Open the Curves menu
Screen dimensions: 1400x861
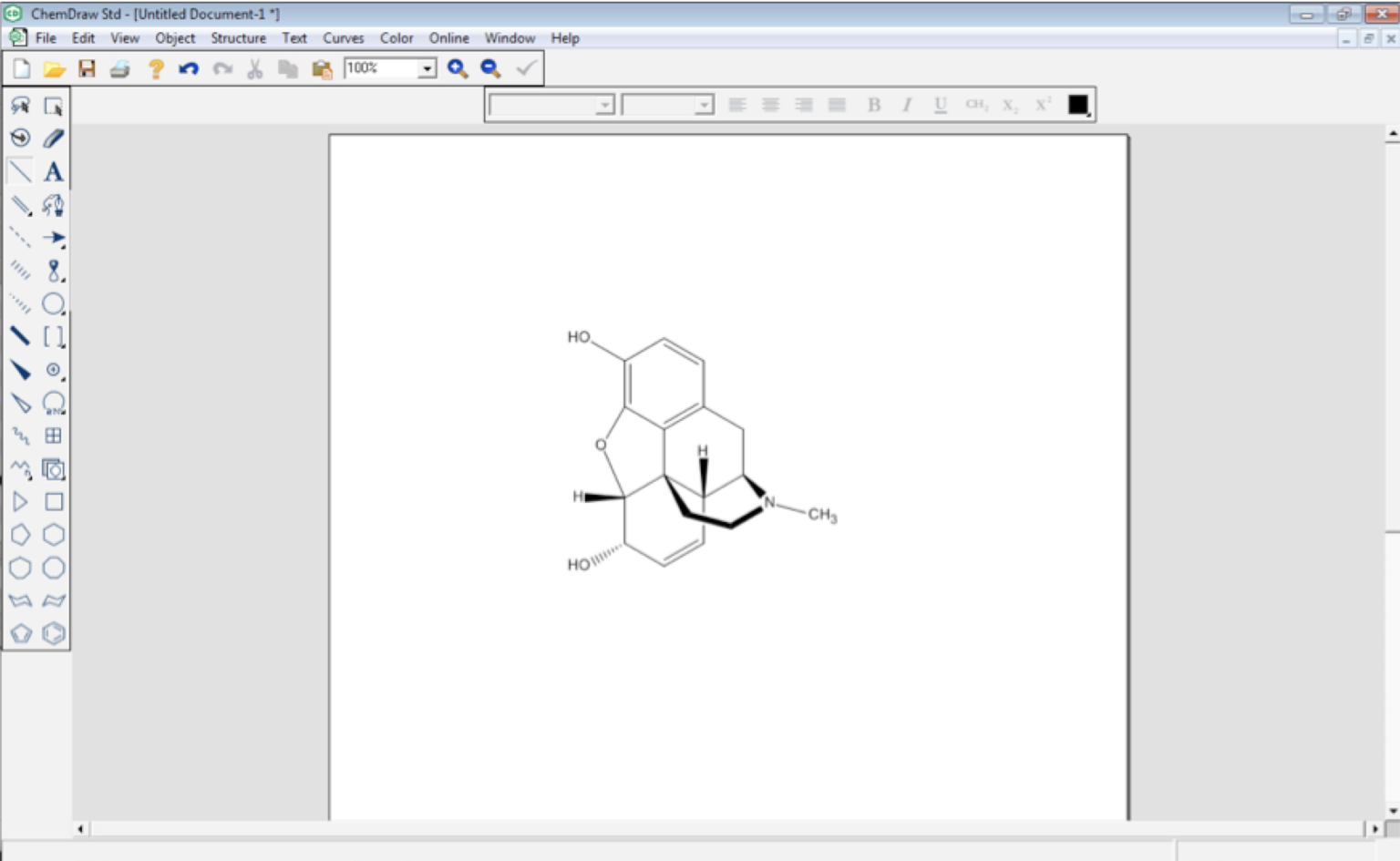pyautogui.click(x=344, y=38)
